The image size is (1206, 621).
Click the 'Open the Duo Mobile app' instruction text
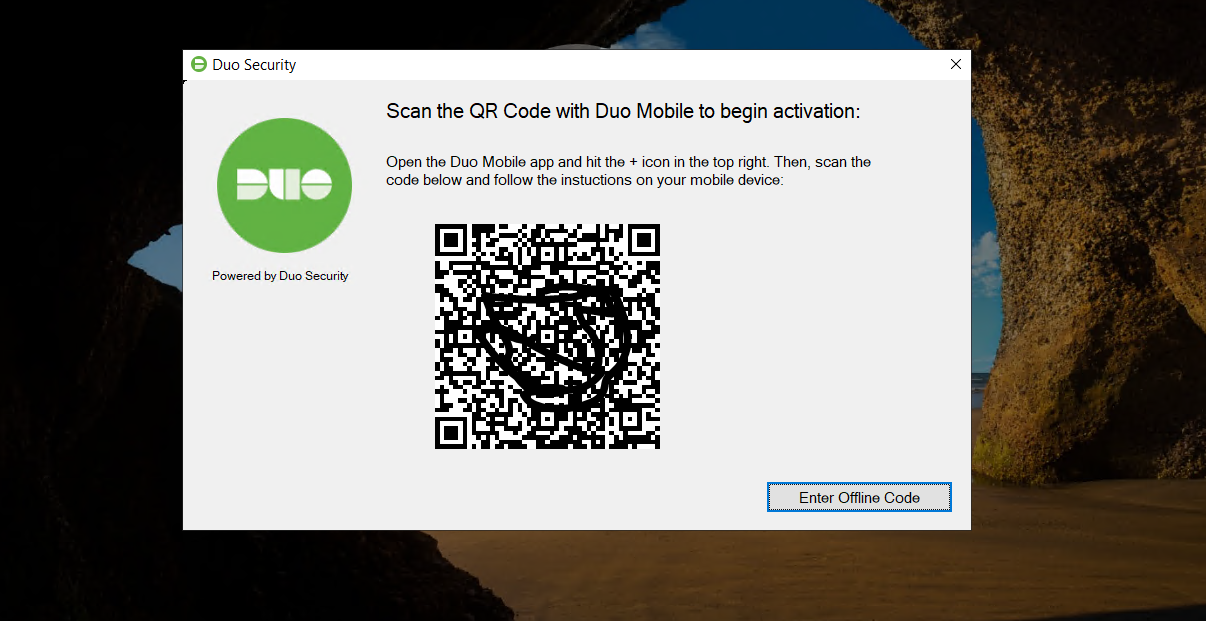click(x=628, y=171)
